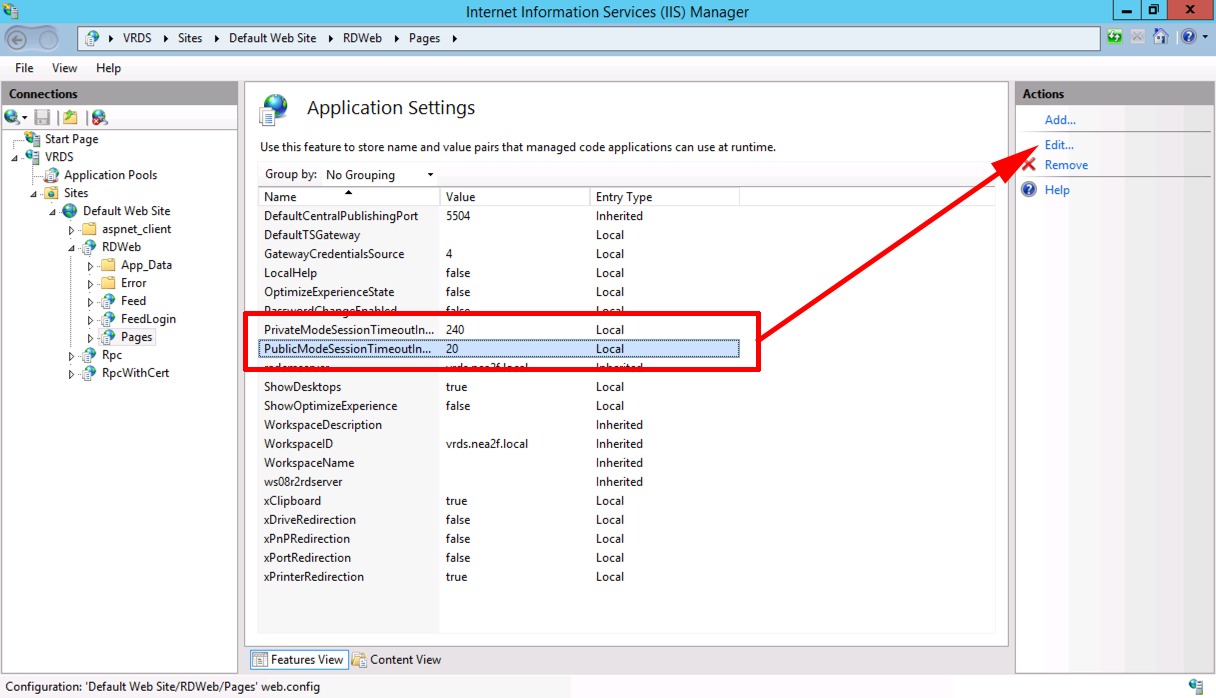1216x698 pixels.
Task: Expand the aspnet_client tree node
Action: [69, 228]
